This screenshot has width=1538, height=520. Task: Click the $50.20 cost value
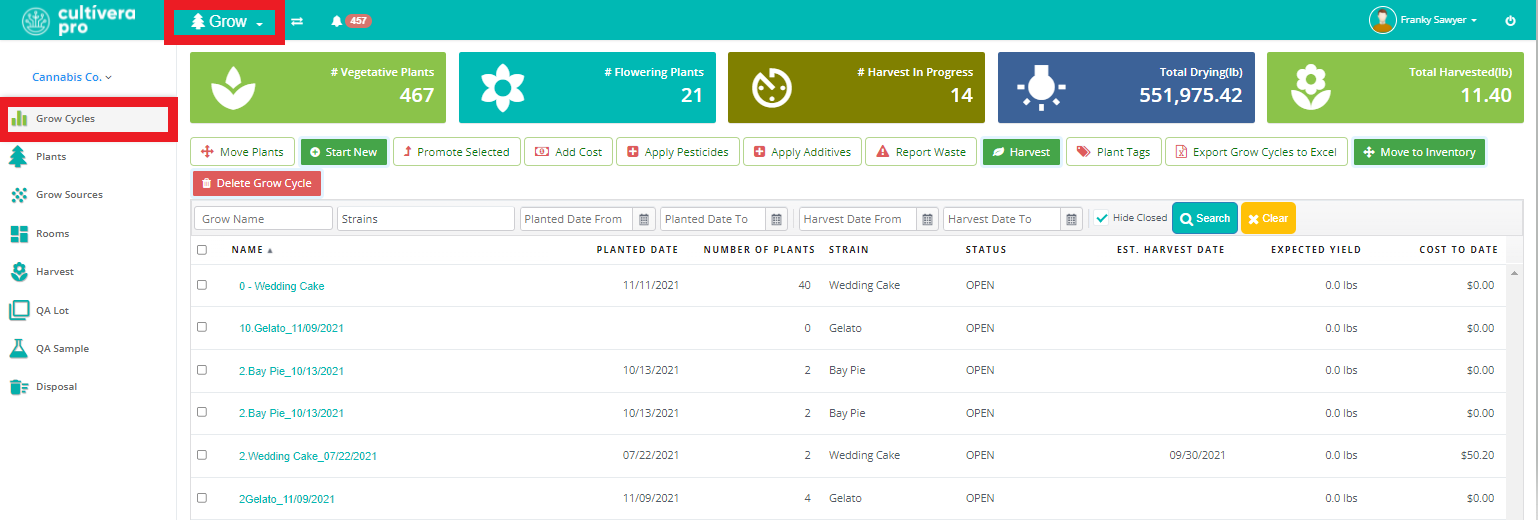pos(1478,455)
